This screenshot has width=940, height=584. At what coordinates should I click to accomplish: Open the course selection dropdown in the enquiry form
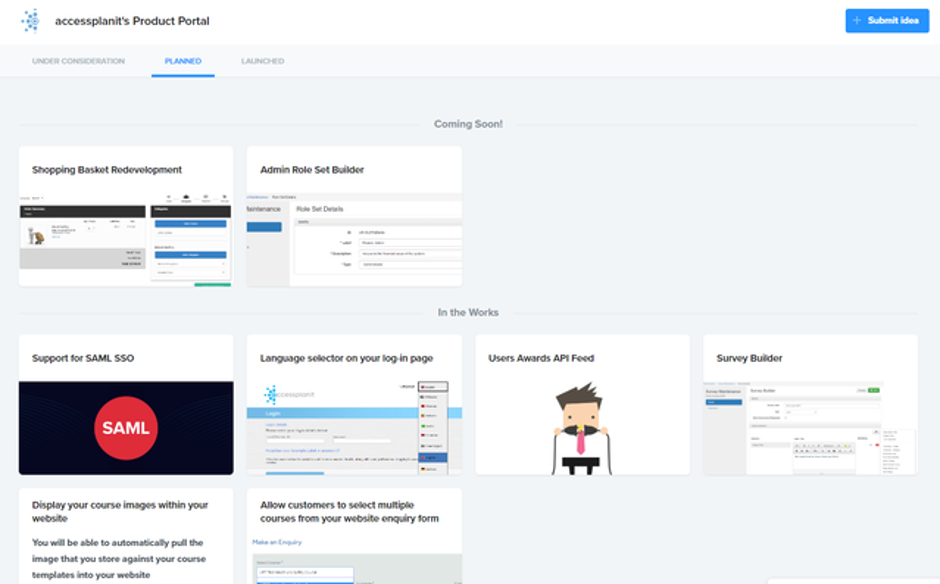tap(305, 573)
